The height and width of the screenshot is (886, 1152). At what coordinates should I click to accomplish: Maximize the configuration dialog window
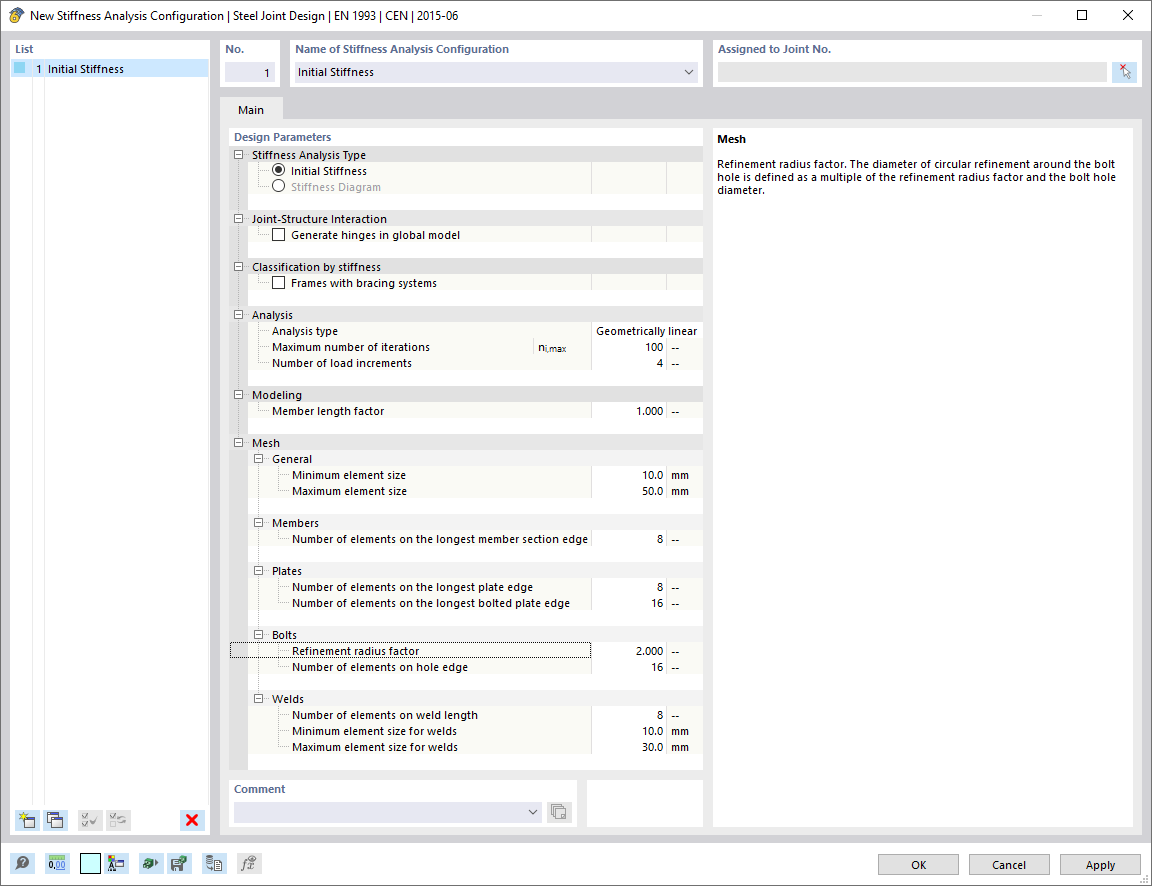tap(1082, 15)
